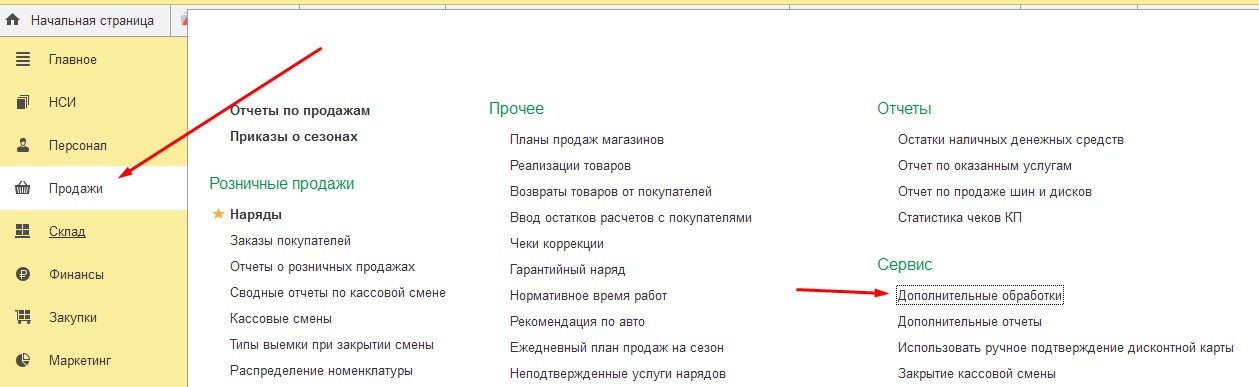Switch to the Склад section
The image size is (1259, 387).
coord(93,231)
